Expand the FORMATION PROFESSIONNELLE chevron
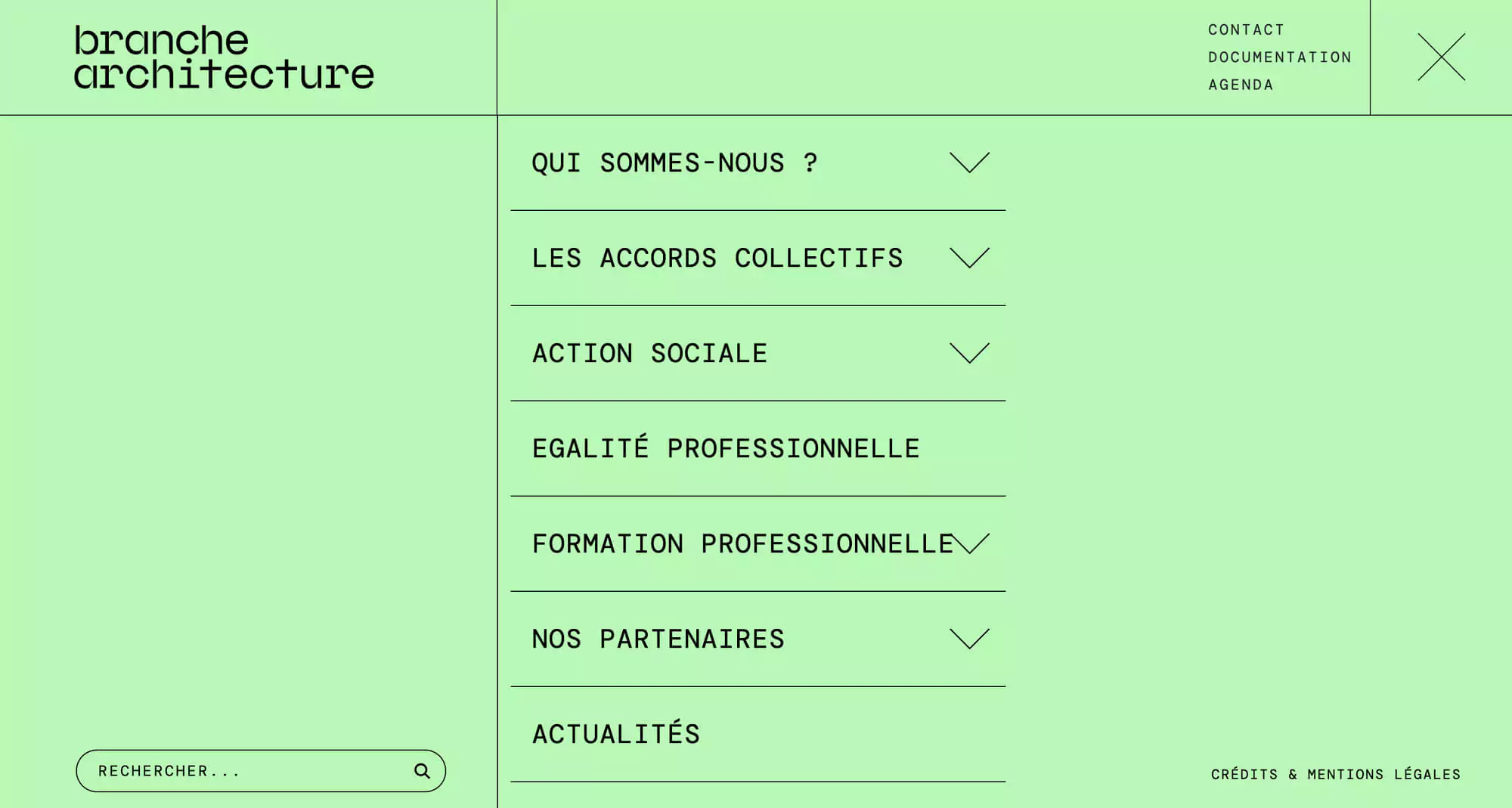Viewport: 1512px width, 808px height. point(970,542)
